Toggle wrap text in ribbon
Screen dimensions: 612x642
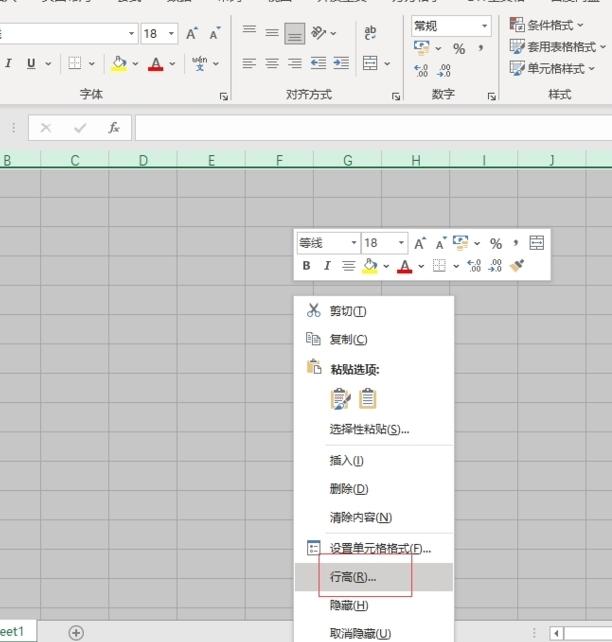[x=370, y=32]
